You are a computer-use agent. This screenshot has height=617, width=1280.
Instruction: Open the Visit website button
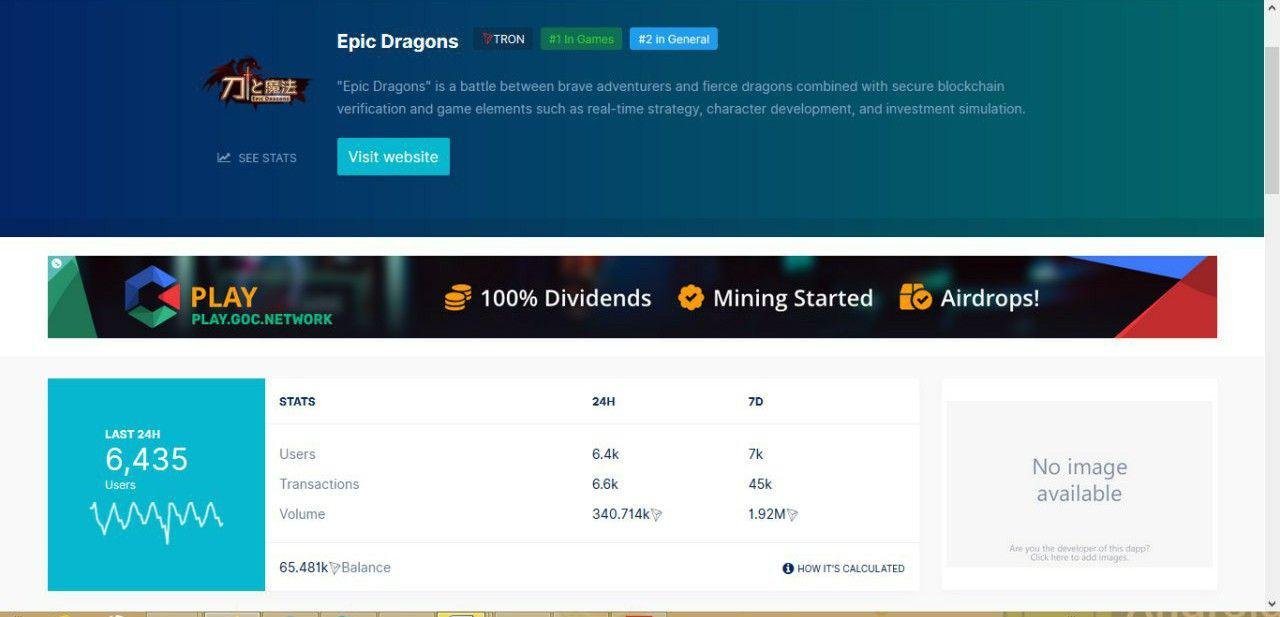(x=393, y=157)
